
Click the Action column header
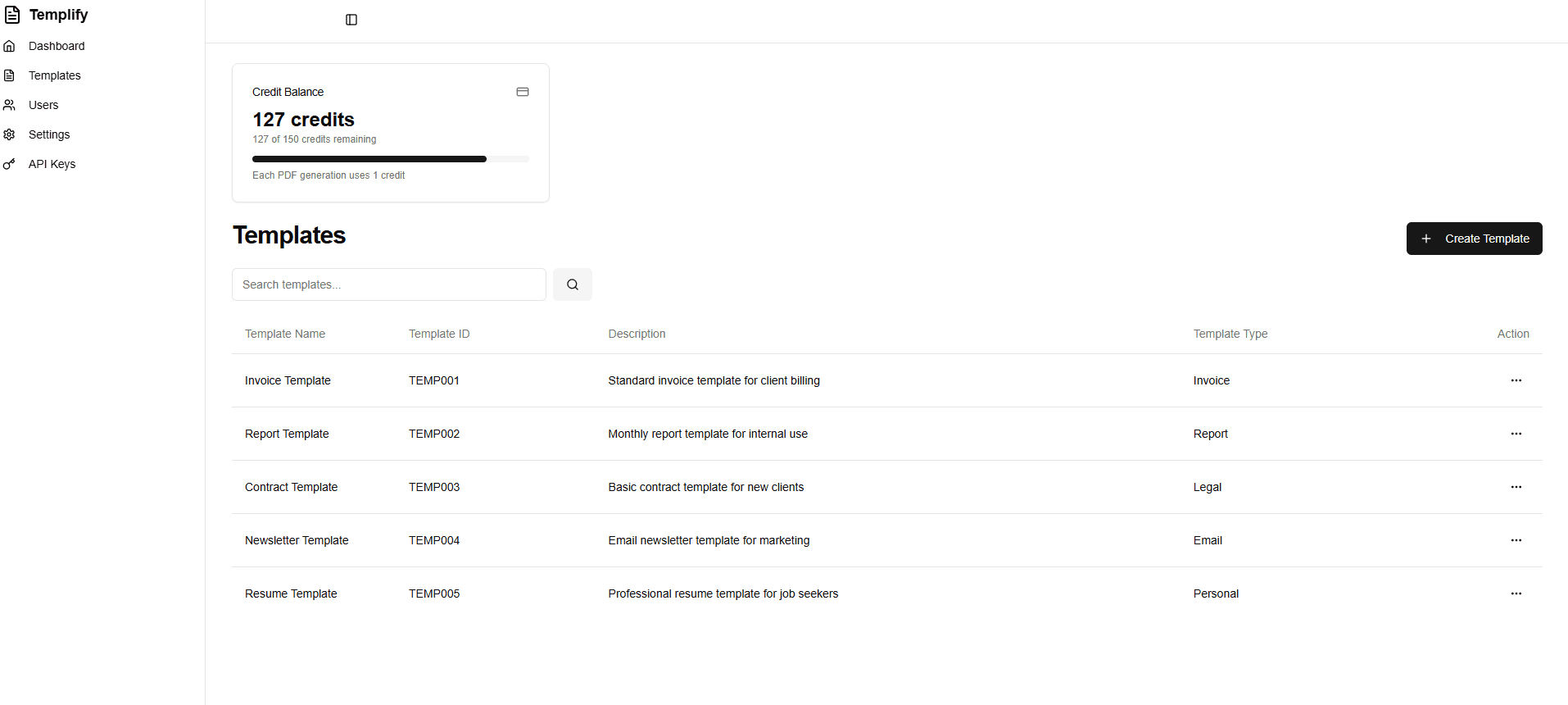click(1513, 334)
